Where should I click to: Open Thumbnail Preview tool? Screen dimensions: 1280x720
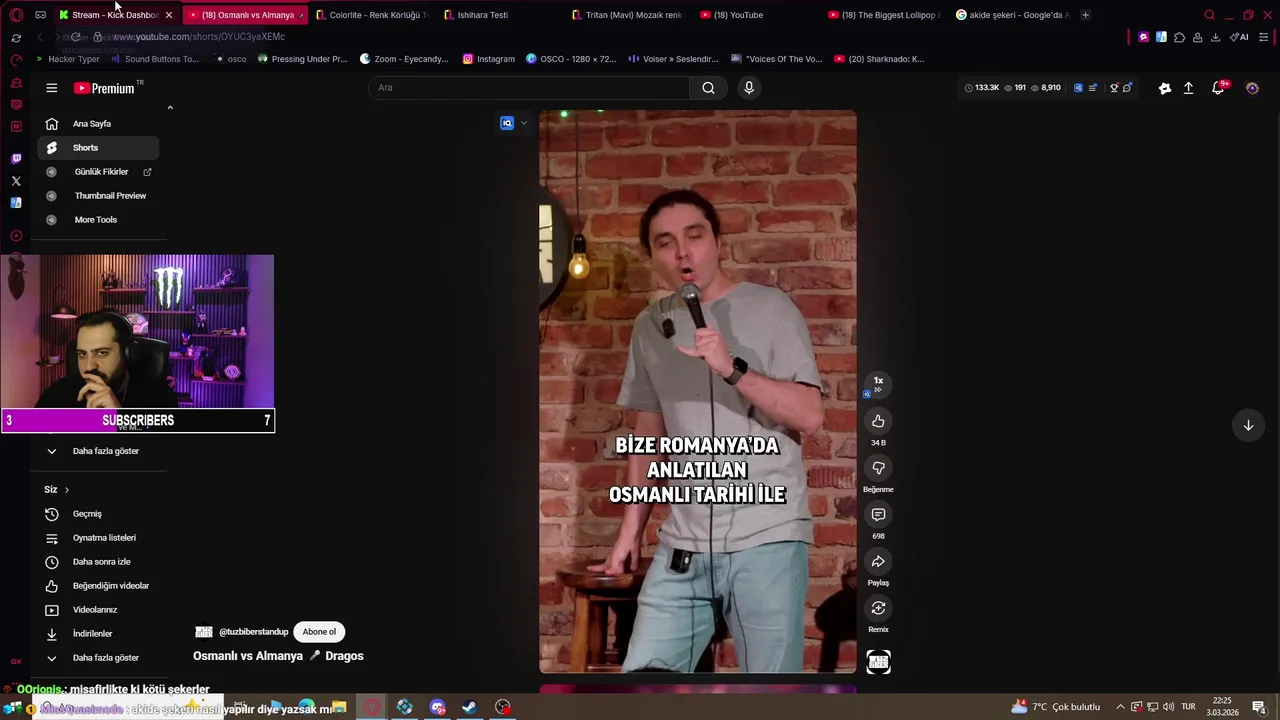point(98,196)
